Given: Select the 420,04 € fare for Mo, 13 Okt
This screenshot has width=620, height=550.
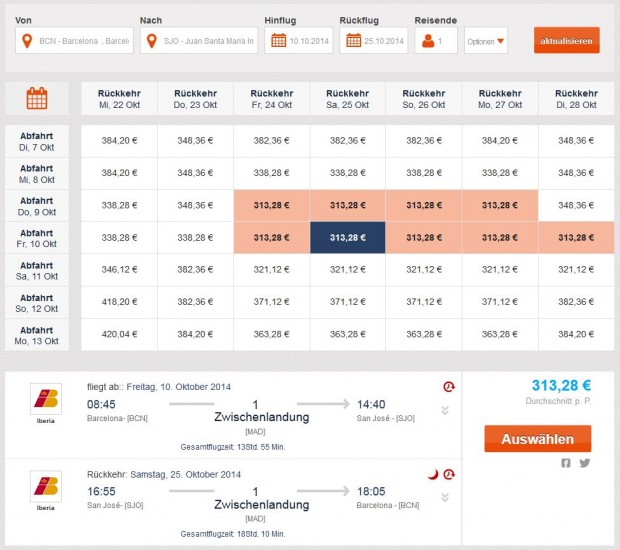Looking at the screenshot, I should [x=120, y=335].
